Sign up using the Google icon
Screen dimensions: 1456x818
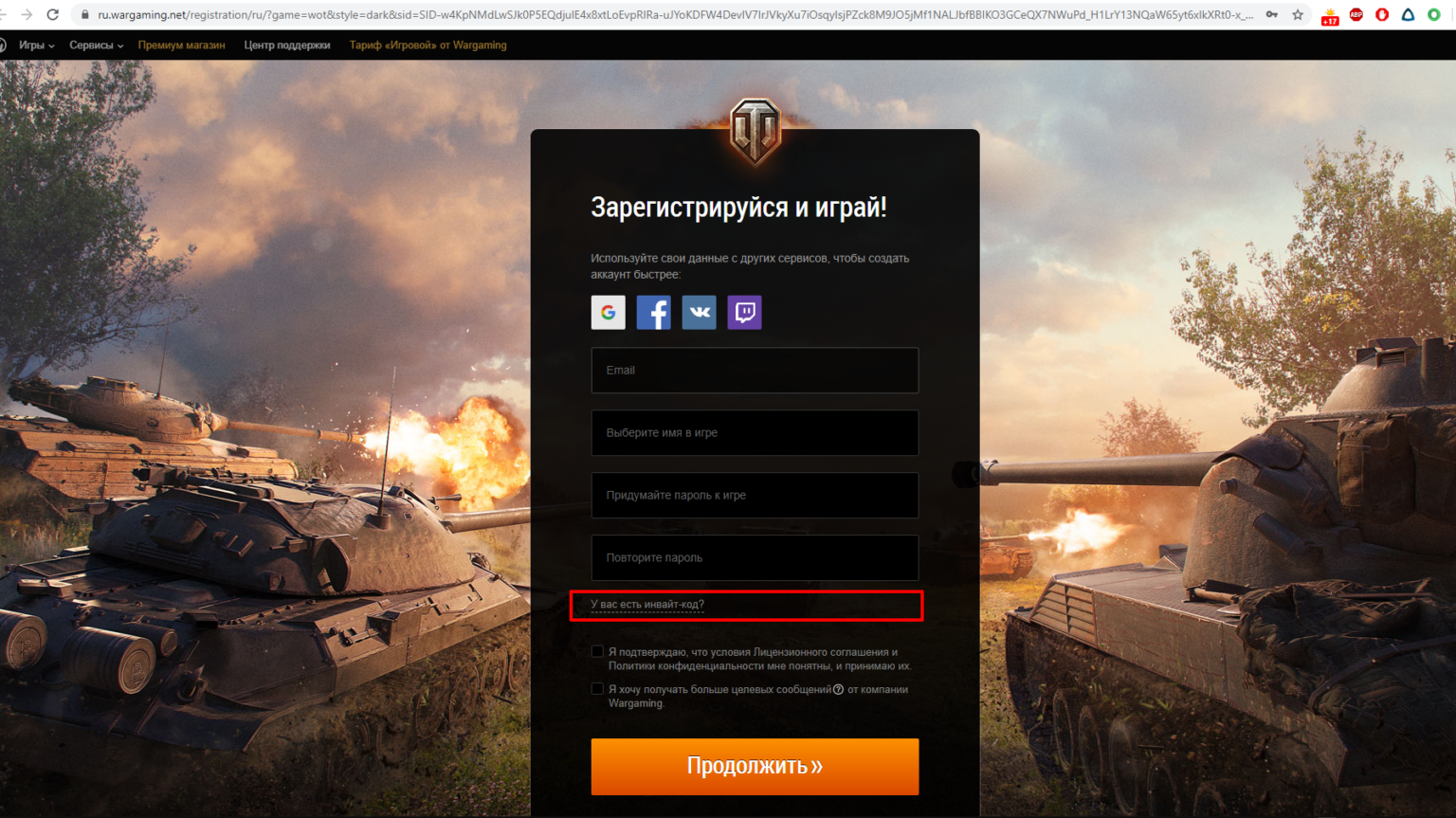pos(609,312)
